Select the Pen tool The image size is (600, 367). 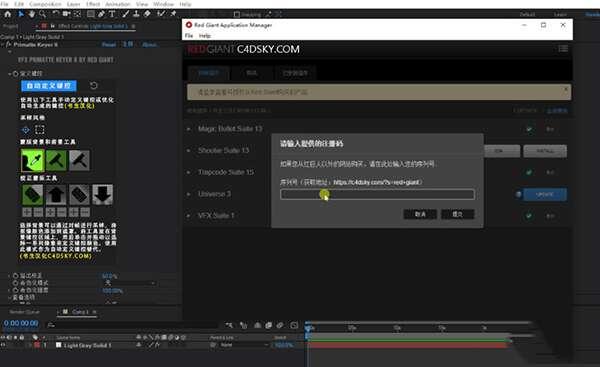[x=101, y=14]
